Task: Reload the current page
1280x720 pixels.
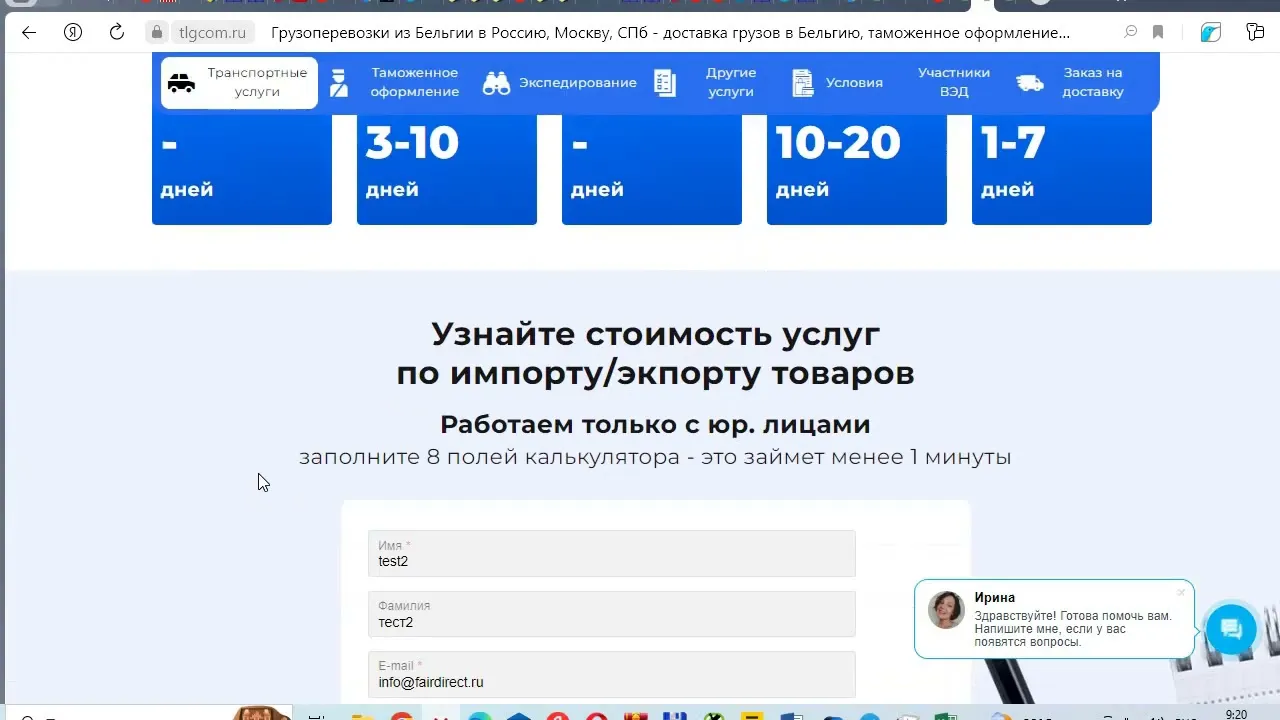Action: coord(117,32)
